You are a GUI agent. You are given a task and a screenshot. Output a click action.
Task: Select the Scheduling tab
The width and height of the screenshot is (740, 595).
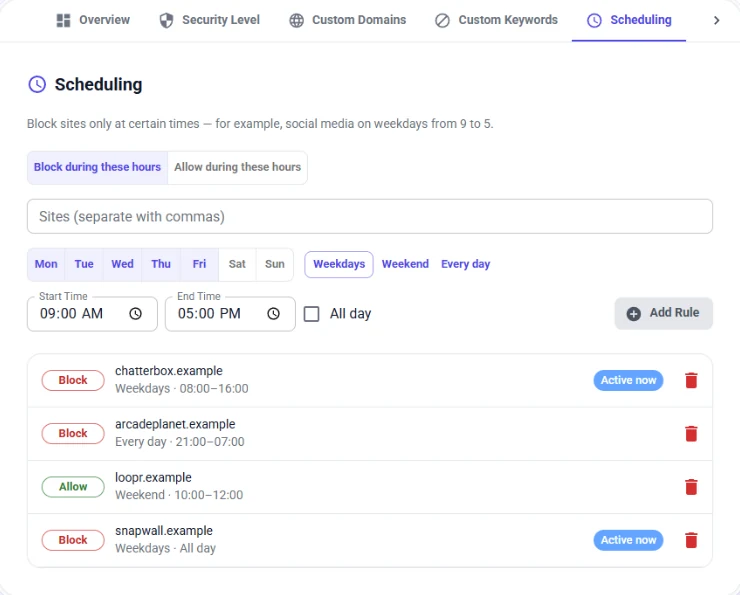pyautogui.click(x=629, y=20)
